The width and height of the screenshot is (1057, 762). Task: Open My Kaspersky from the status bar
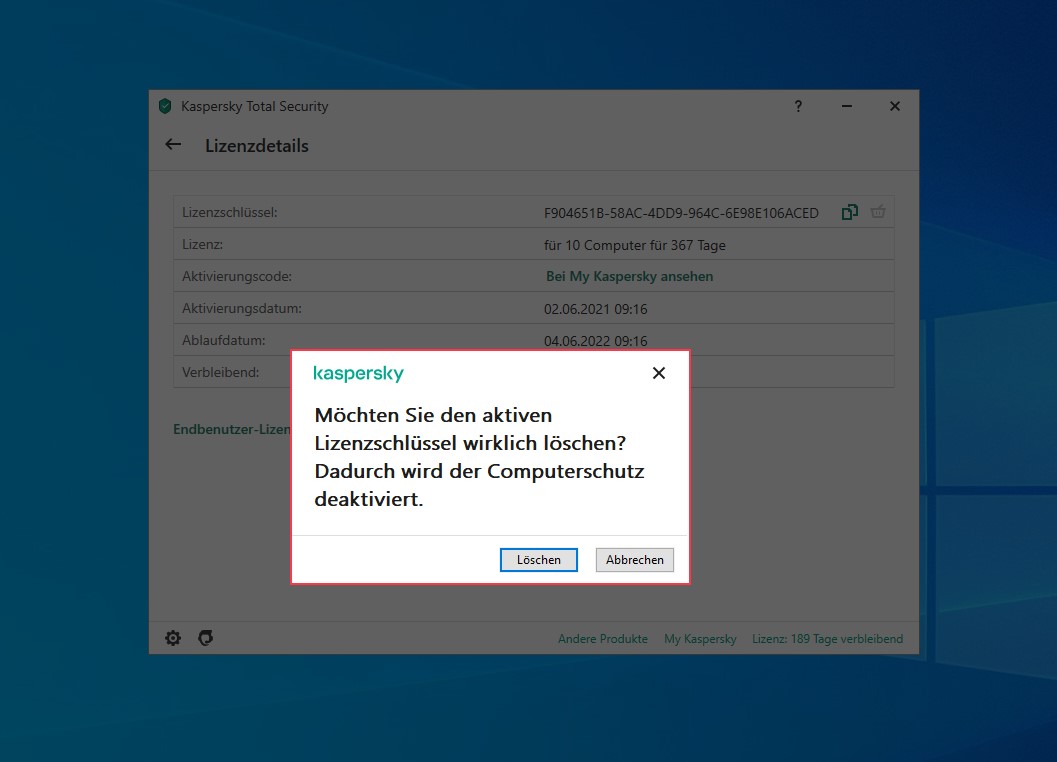700,638
